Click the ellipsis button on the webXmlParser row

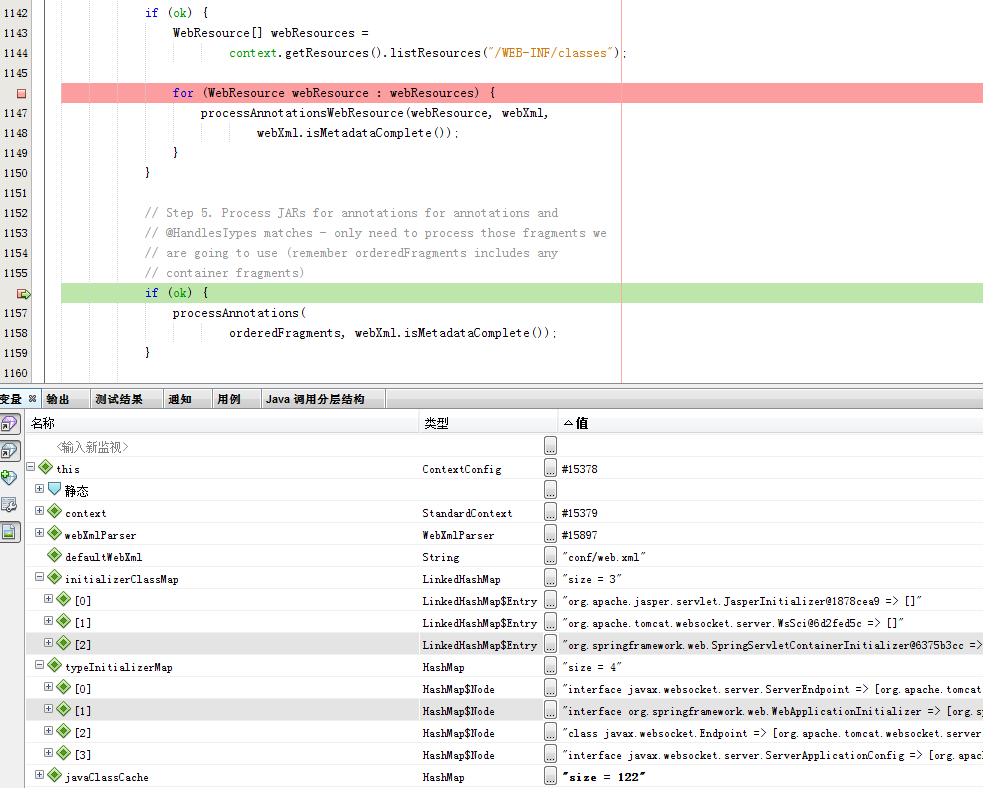[550, 533]
